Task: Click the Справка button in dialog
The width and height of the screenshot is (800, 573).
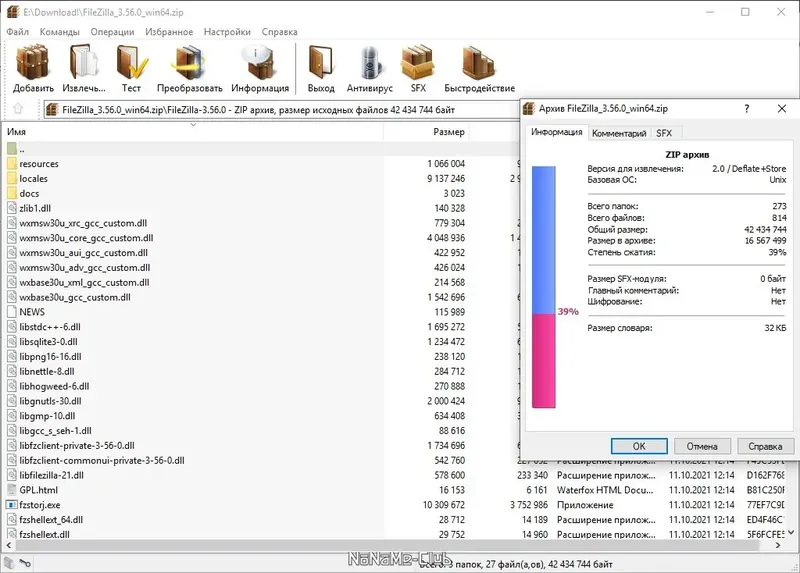Action: (x=765, y=446)
